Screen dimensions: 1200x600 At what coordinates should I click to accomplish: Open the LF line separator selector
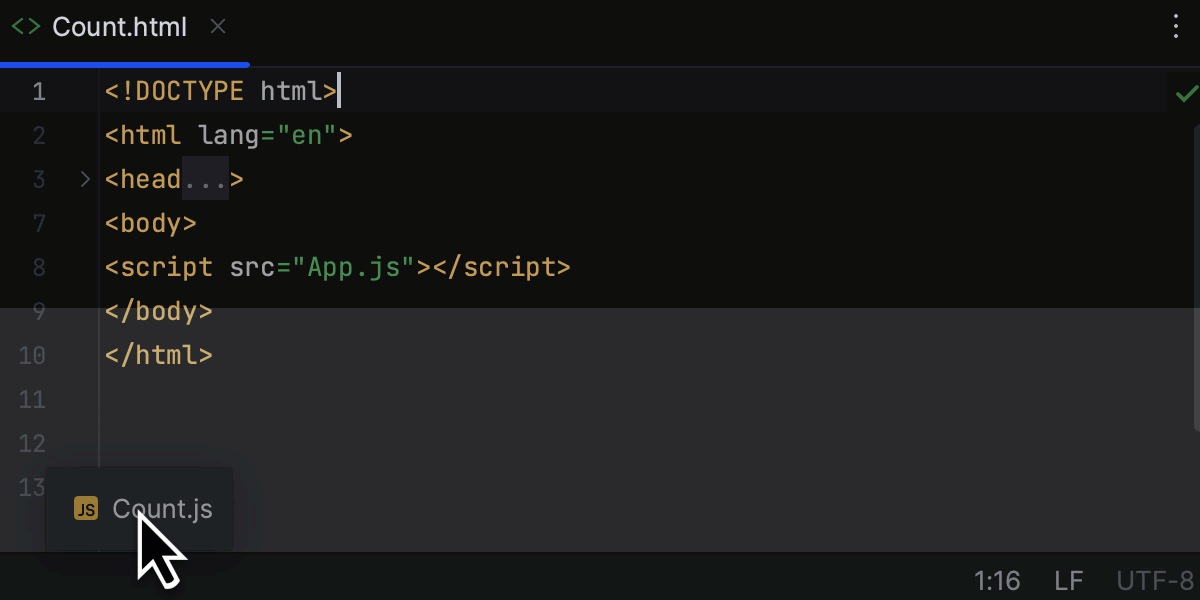(1068, 580)
